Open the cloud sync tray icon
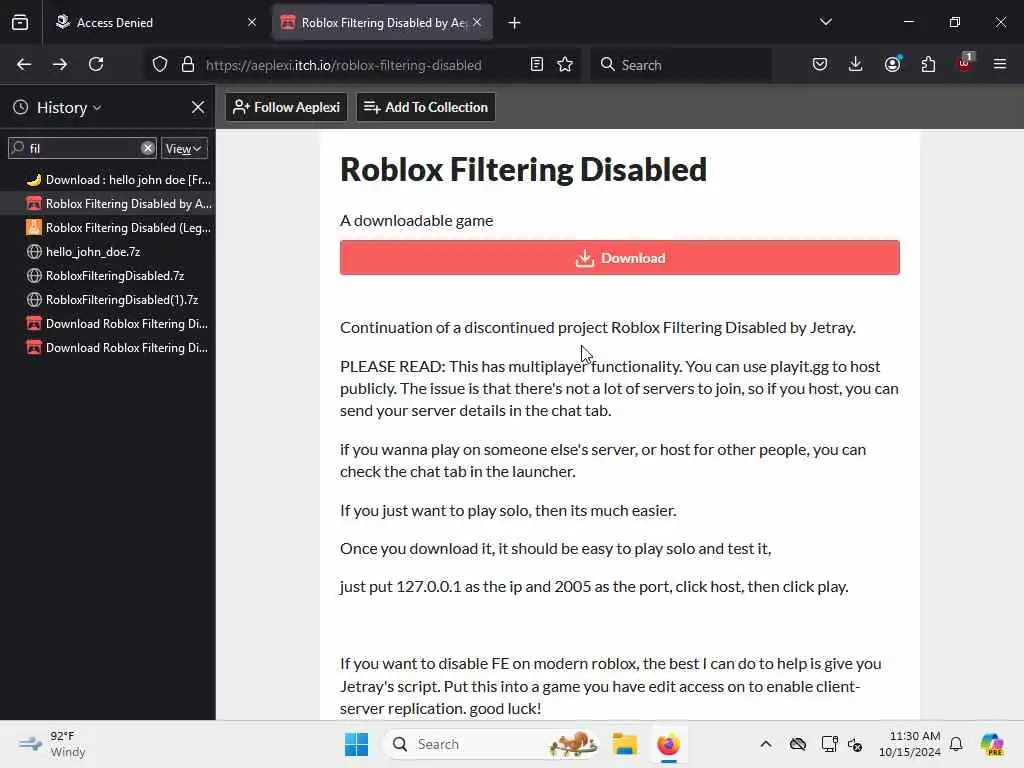 (x=798, y=744)
